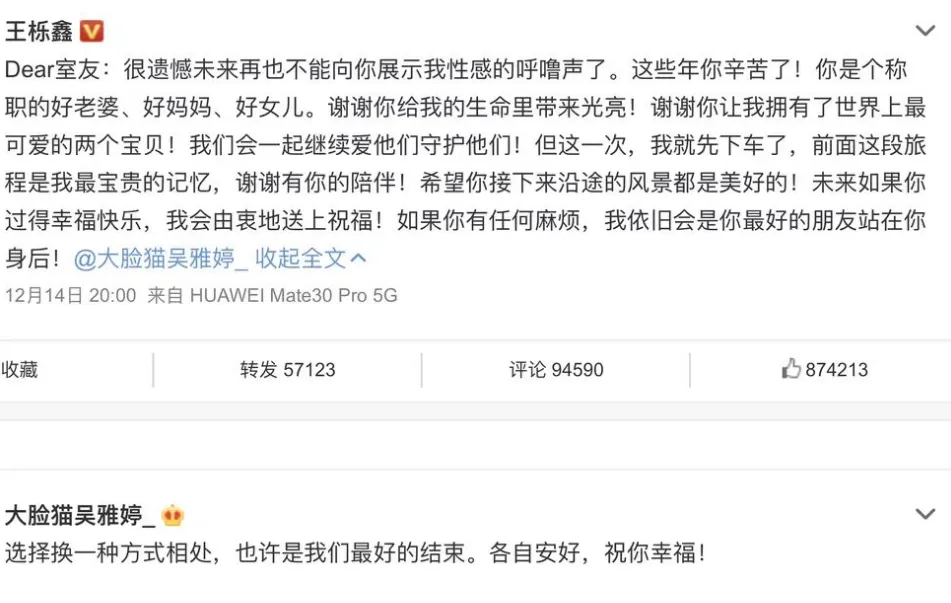Toggle 收藏 to favorite this post

(19, 369)
